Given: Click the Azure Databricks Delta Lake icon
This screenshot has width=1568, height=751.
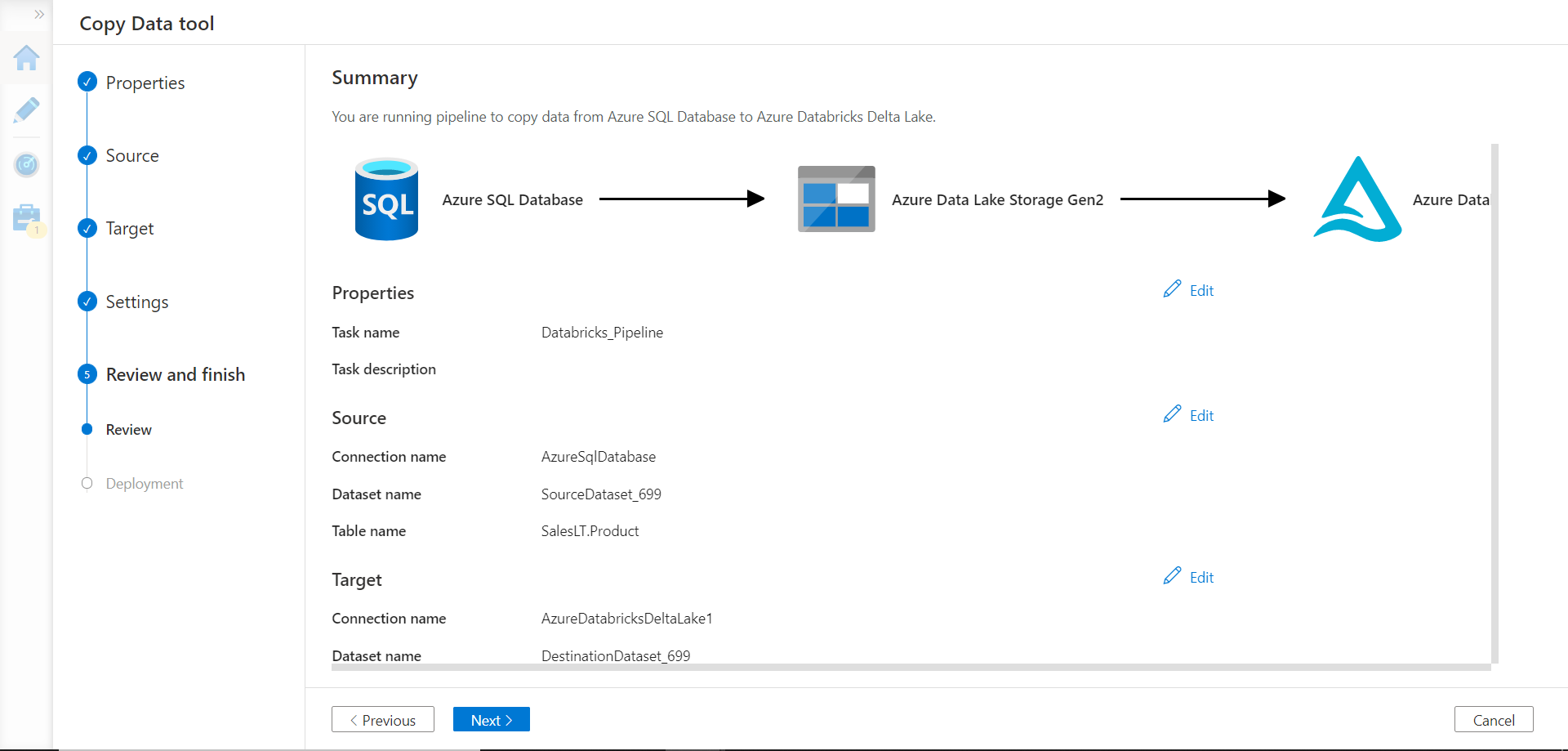Looking at the screenshot, I should (1357, 199).
